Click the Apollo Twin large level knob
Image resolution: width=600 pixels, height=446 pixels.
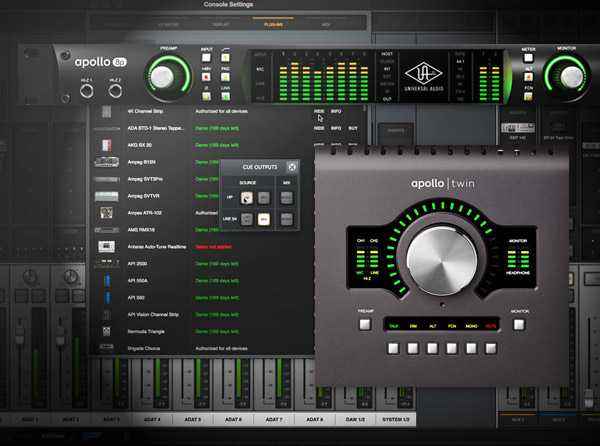(442, 260)
